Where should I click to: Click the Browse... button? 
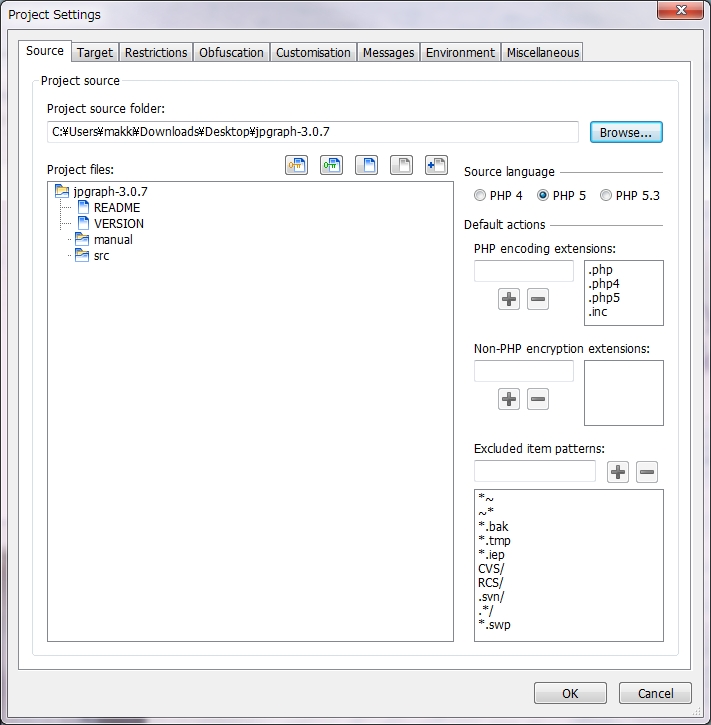coord(626,132)
